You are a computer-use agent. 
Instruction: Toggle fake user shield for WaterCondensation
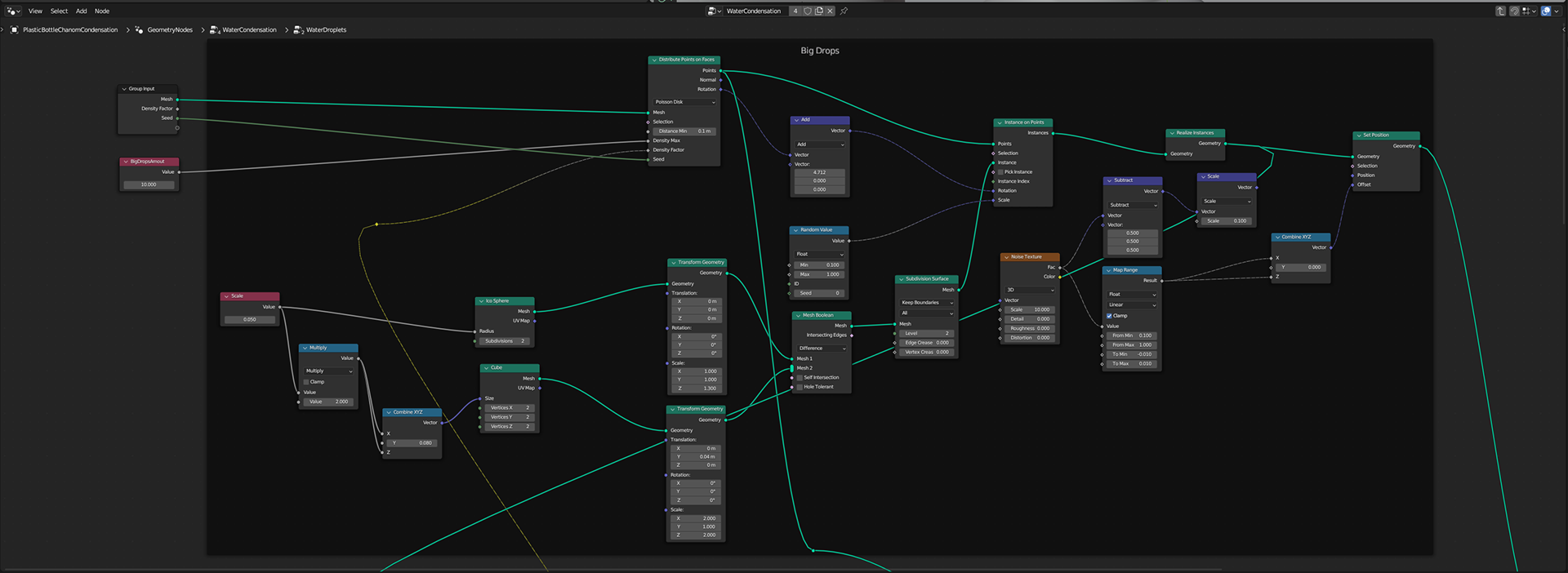[808, 11]
